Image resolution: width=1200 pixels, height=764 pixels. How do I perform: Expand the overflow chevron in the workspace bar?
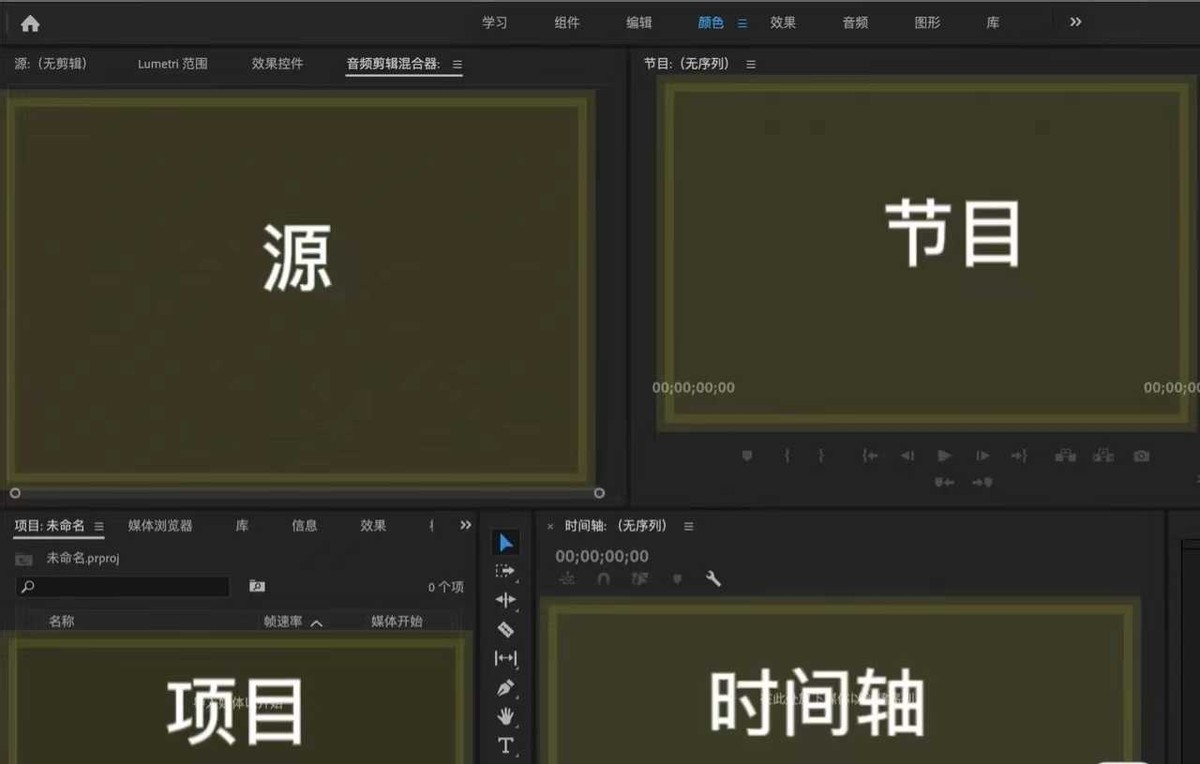(x=1075, y=22)
